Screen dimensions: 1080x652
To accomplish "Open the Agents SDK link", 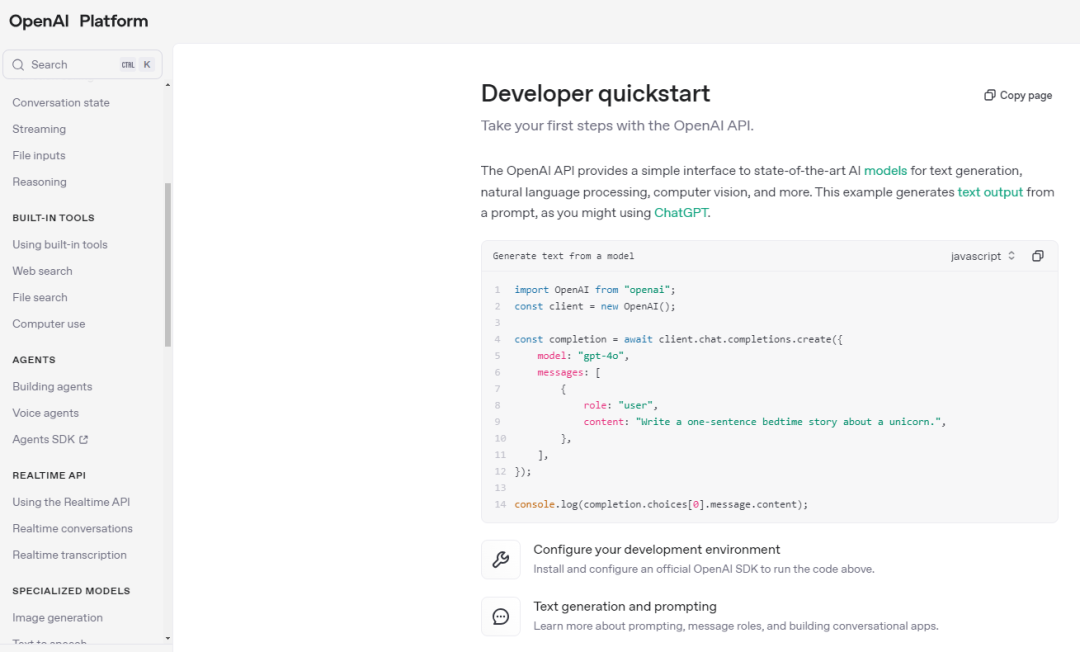I will point(43,439).
